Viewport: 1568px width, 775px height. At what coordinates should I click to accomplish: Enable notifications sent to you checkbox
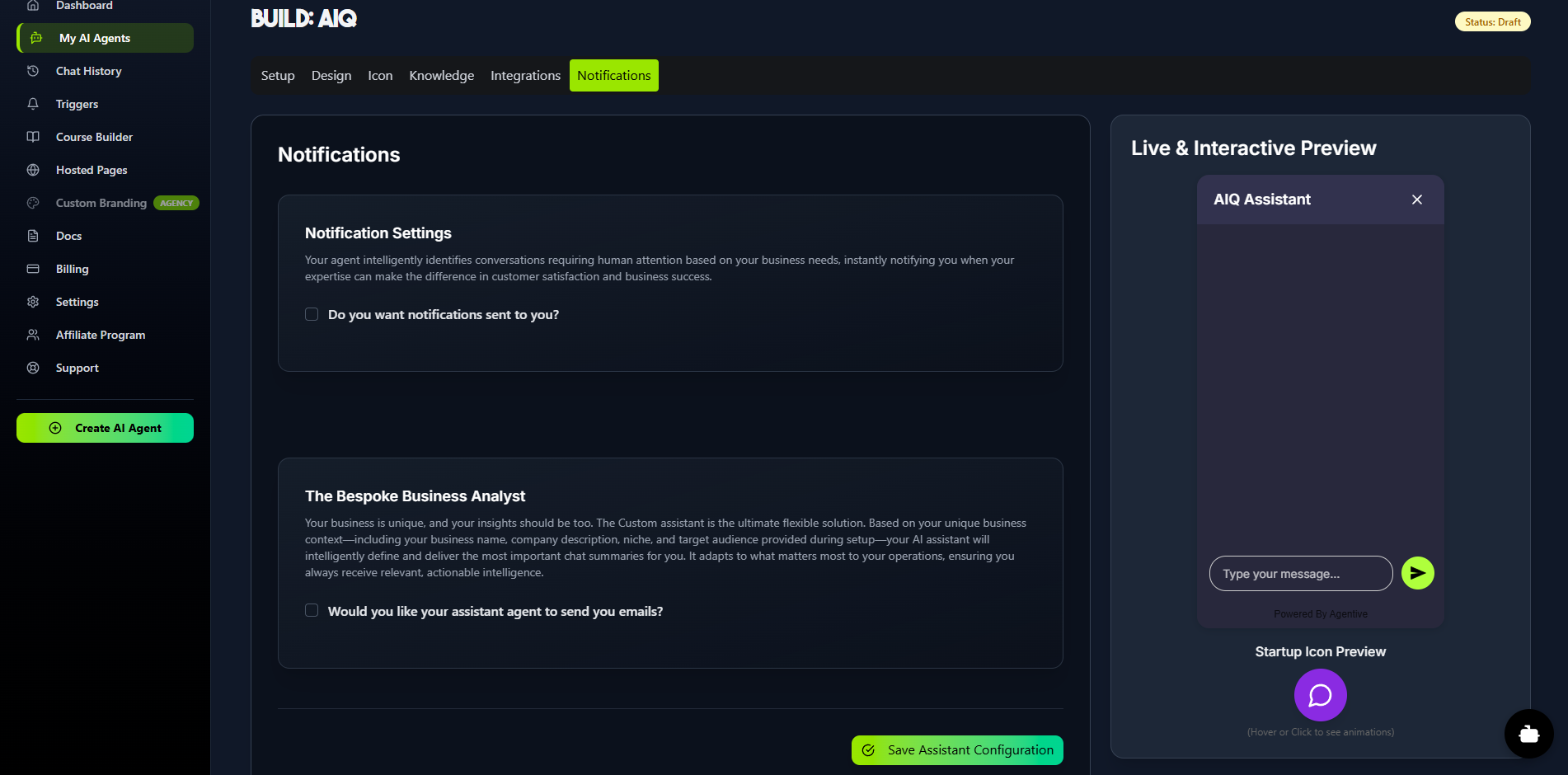tap(312, 314)
